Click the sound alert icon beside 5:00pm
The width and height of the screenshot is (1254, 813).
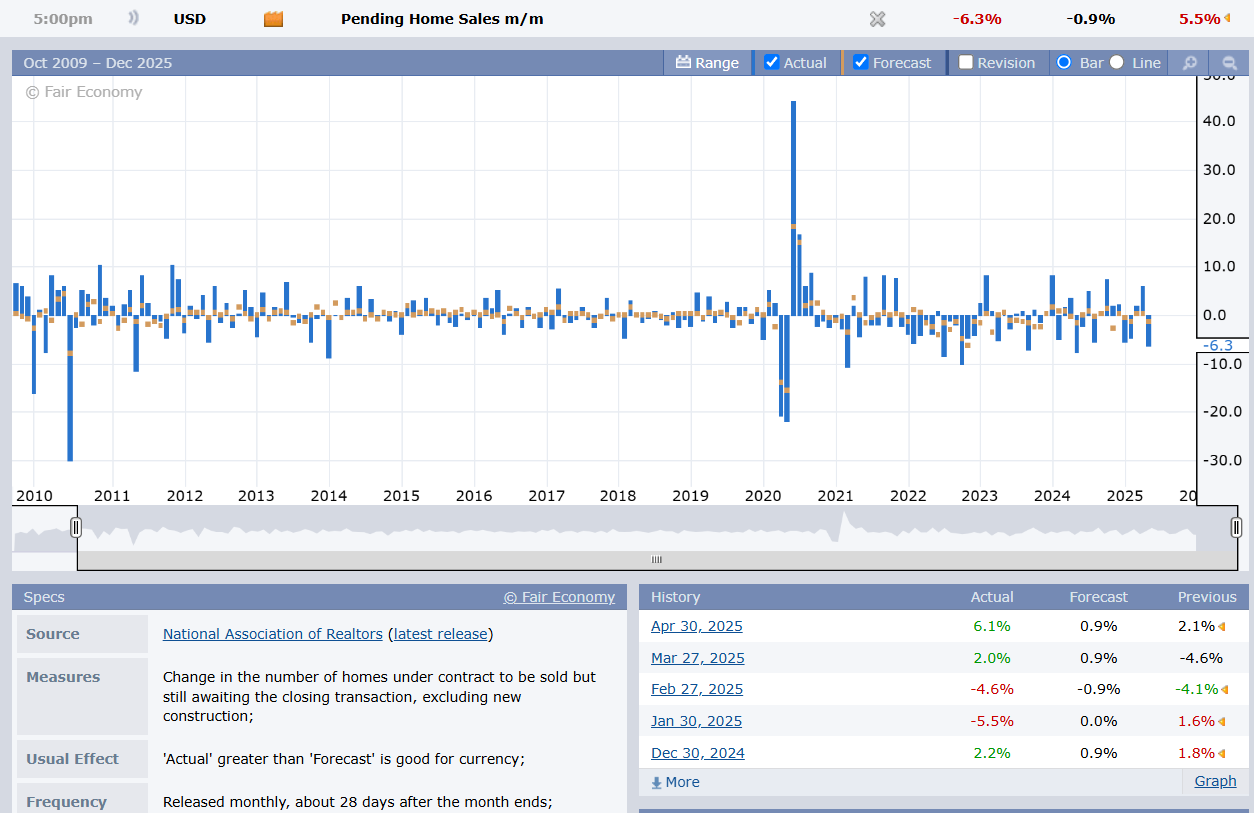point(133,19)
